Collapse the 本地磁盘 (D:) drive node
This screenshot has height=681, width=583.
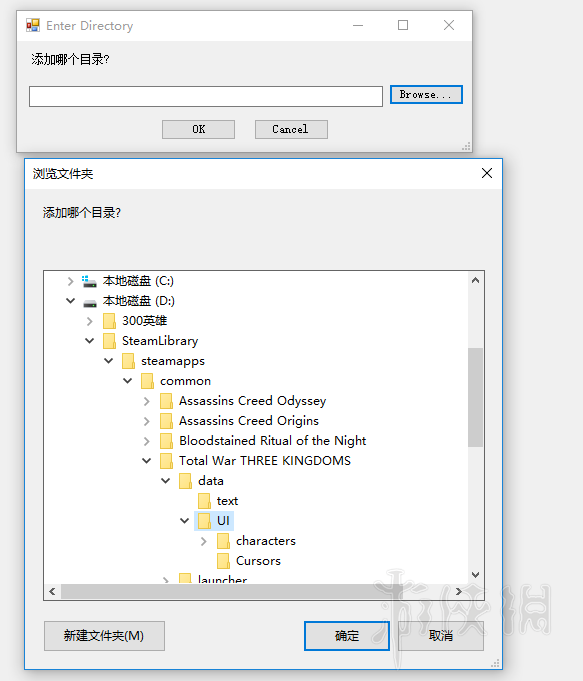click(70, 301)
